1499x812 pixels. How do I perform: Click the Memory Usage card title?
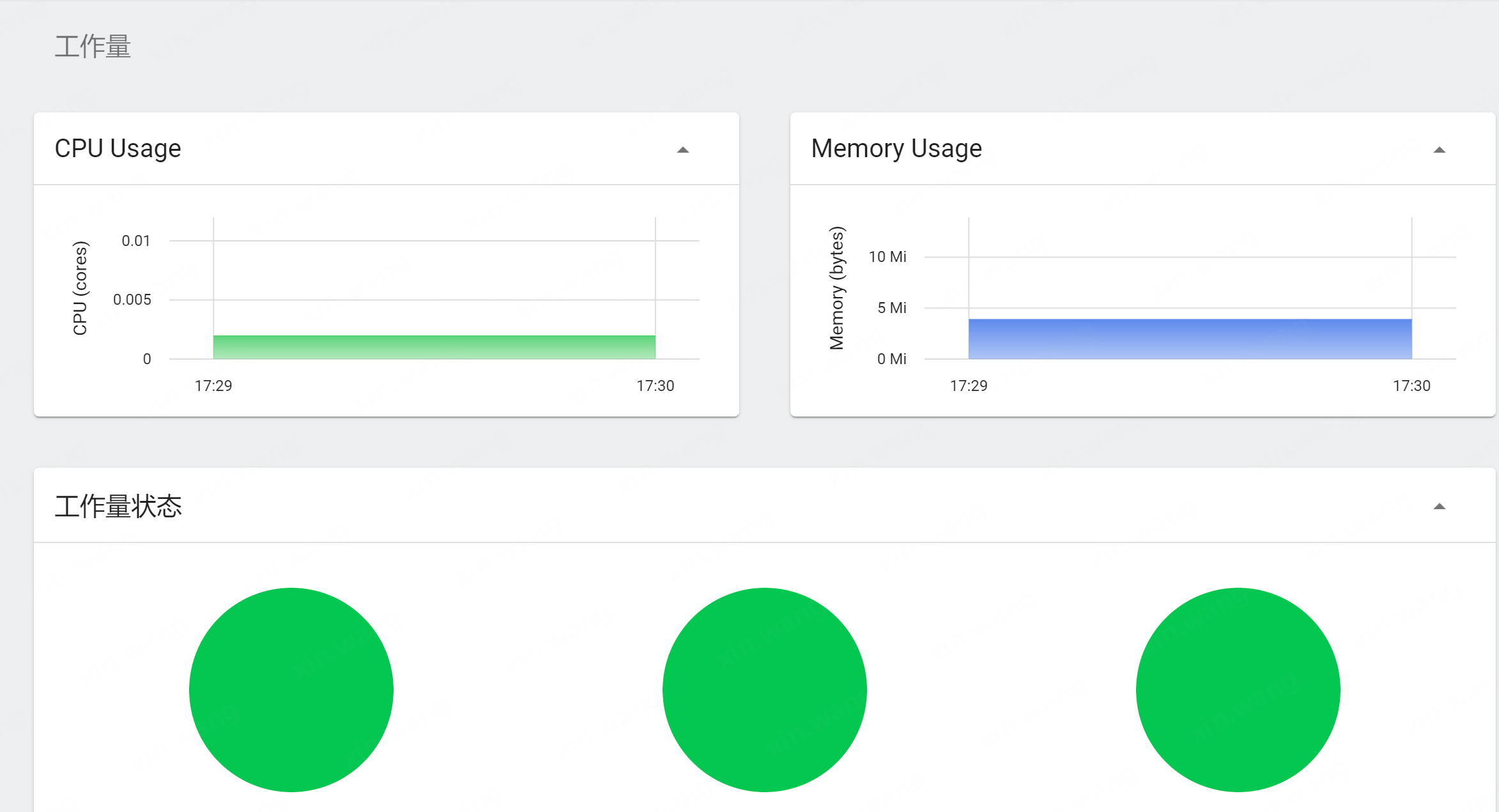896,149
